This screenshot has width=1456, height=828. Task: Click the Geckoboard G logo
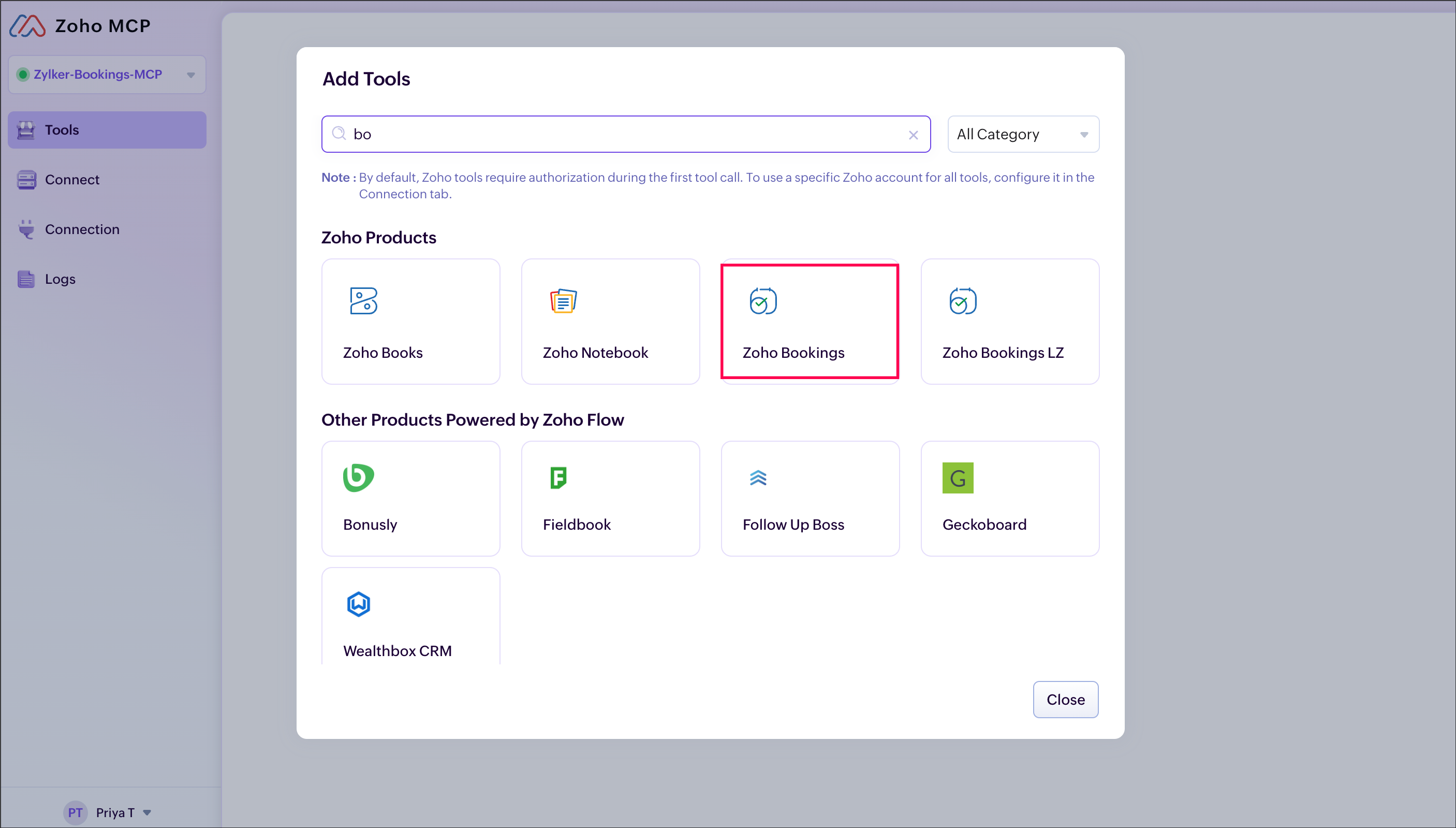(958, 477)
